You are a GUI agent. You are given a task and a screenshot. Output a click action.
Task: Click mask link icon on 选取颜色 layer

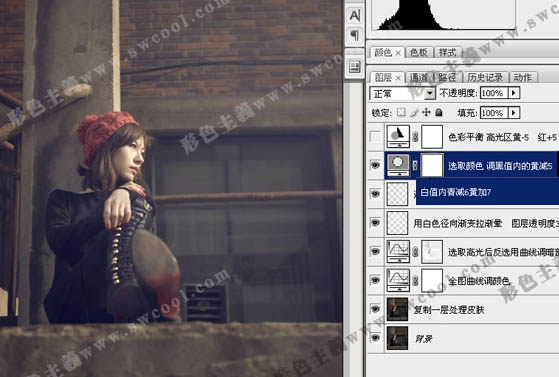click(x=415, y=165)
